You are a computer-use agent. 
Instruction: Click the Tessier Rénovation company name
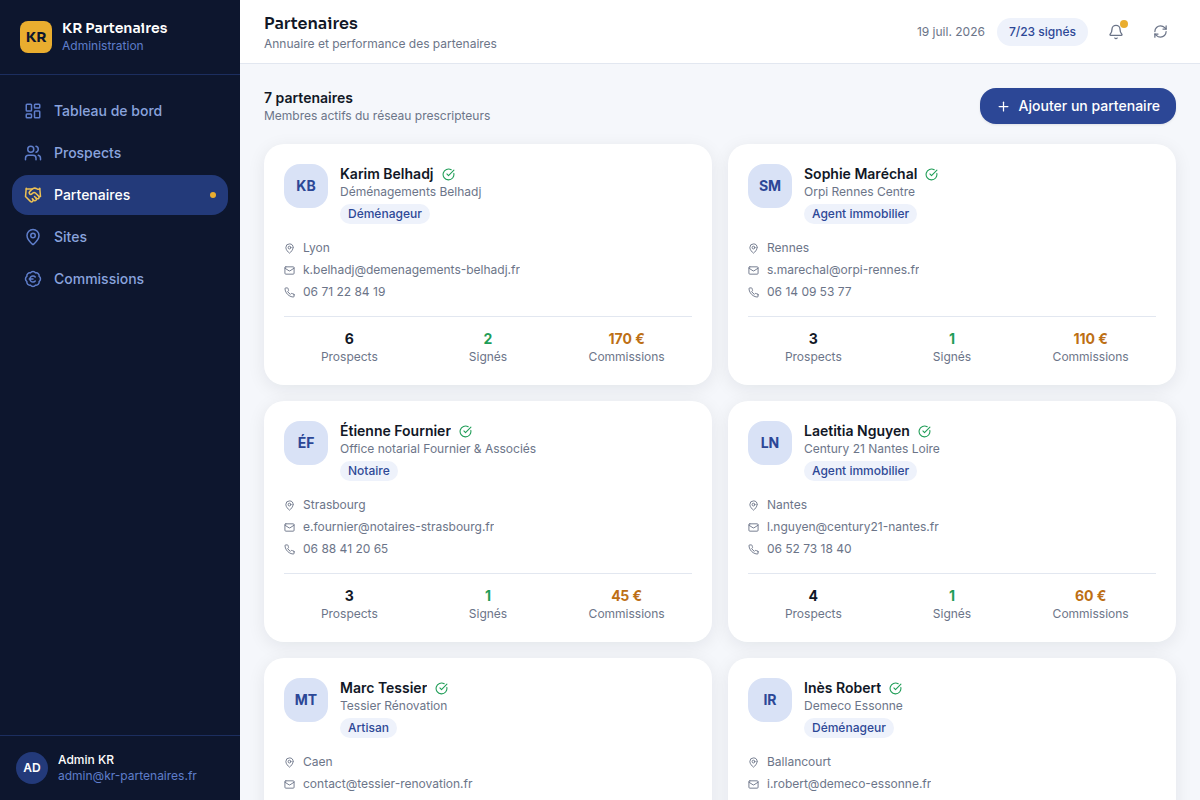click(394, 706)
